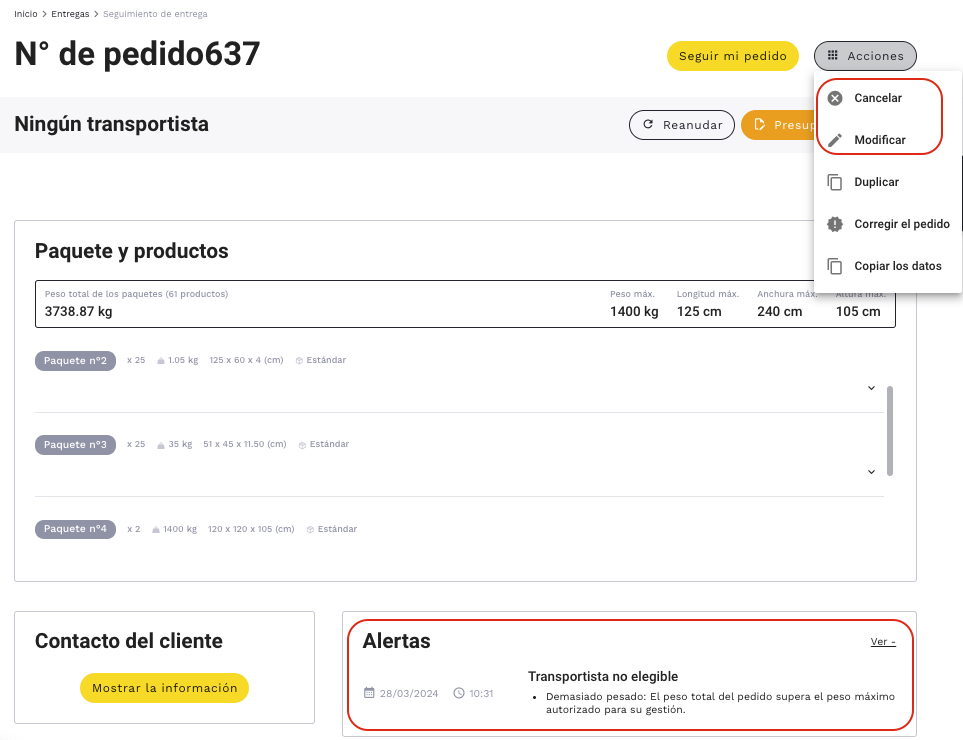
Task: Choose Copiar los datos menu entry
Action: point(898,266)
